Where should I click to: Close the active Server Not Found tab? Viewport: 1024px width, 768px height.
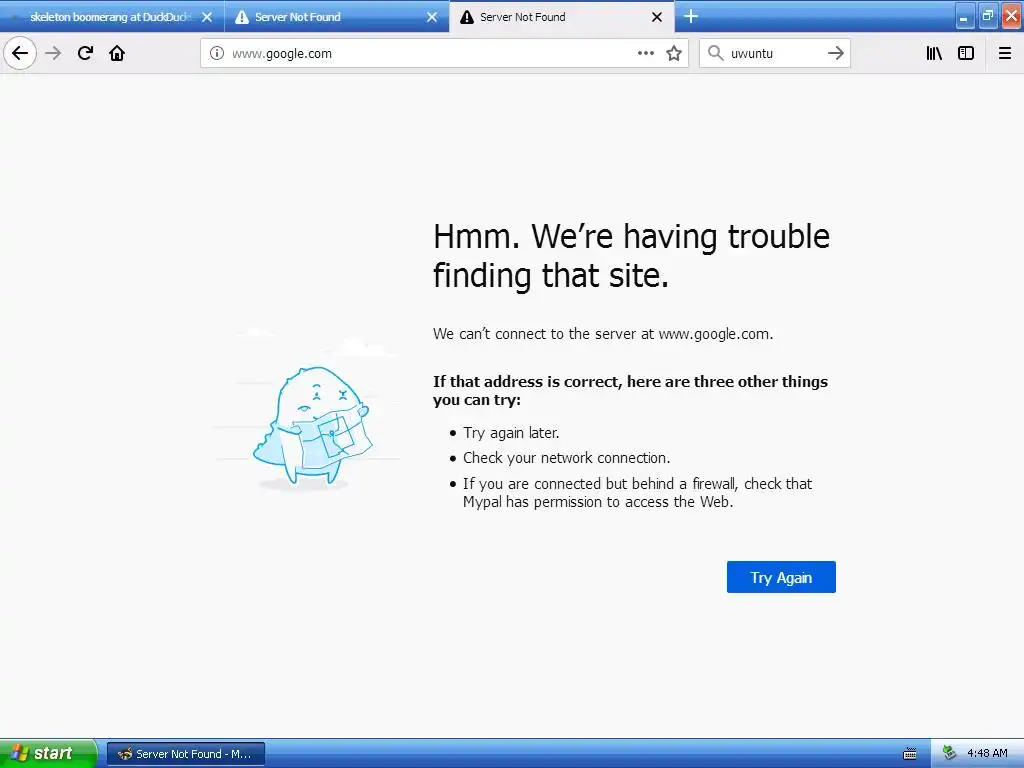tap(657, 17)
